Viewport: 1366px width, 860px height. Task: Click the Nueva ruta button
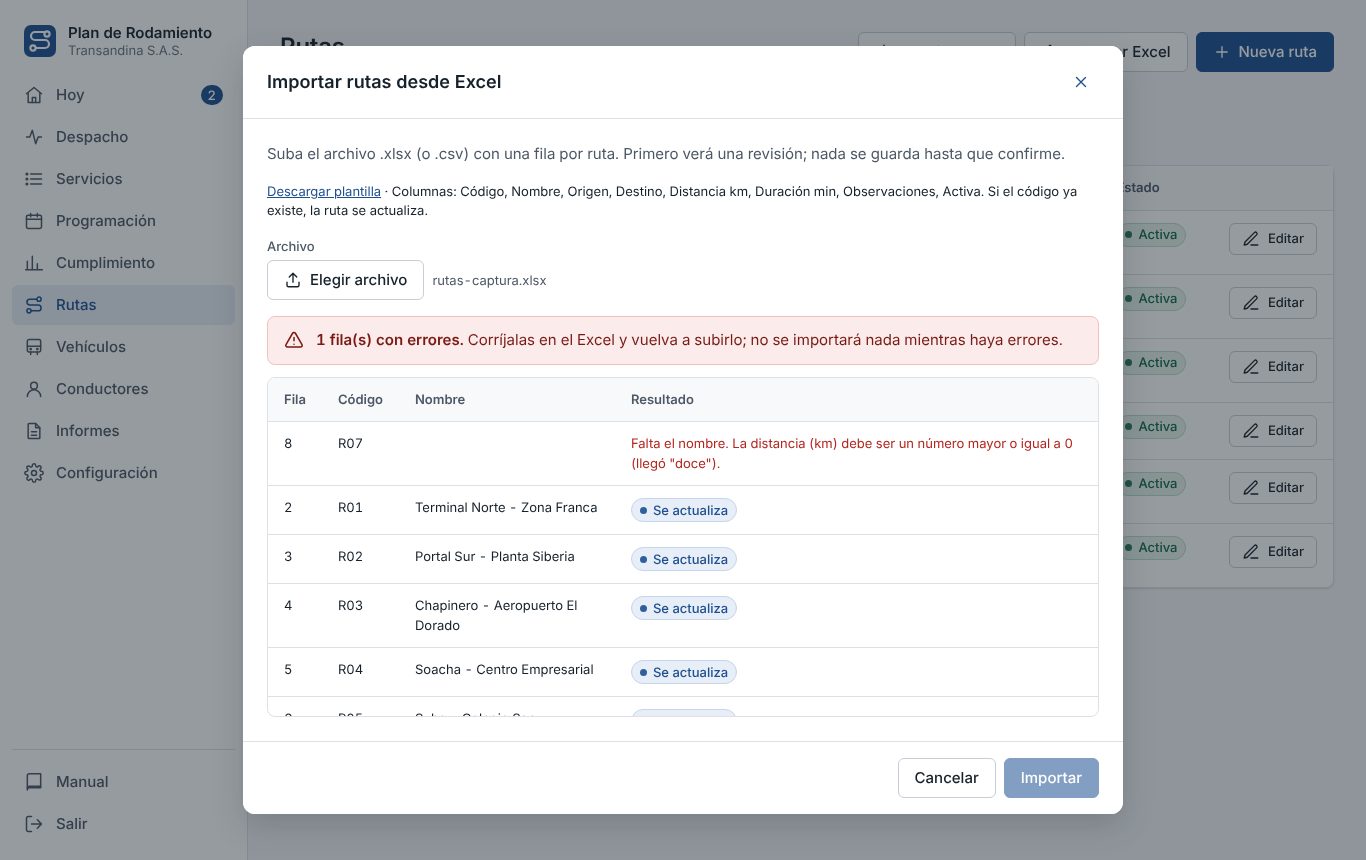pos(1264,52)
